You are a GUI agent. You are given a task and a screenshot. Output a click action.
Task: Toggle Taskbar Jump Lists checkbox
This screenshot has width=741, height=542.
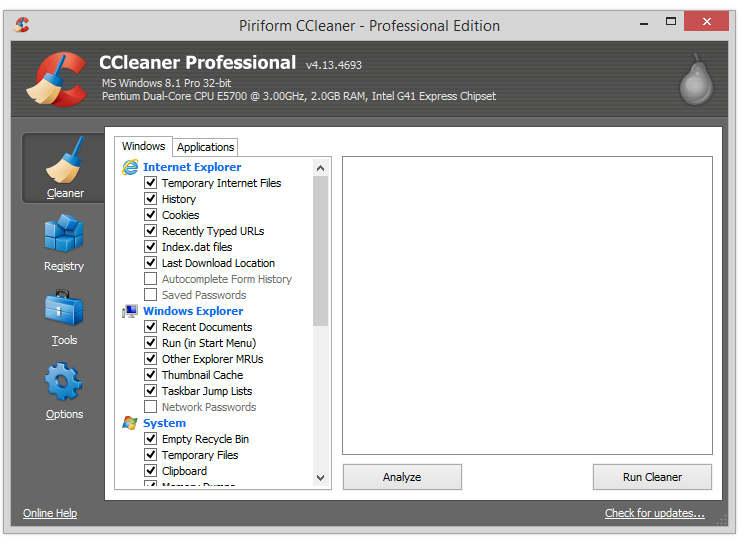click(x=151, y=391)
